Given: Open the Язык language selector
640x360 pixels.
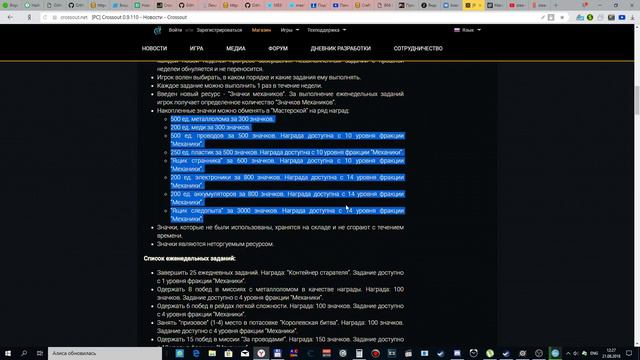Looking at the screenshot, I should (x=467, y=30).
